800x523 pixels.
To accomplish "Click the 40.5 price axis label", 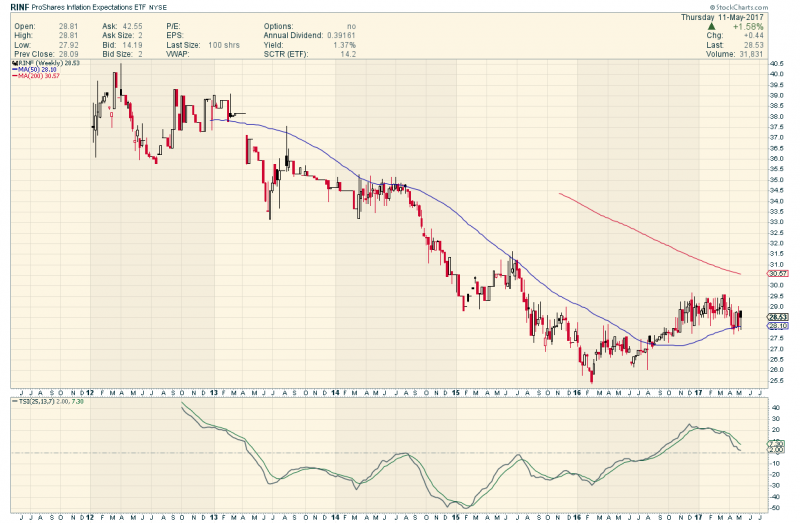I will (x=778, y=64).
